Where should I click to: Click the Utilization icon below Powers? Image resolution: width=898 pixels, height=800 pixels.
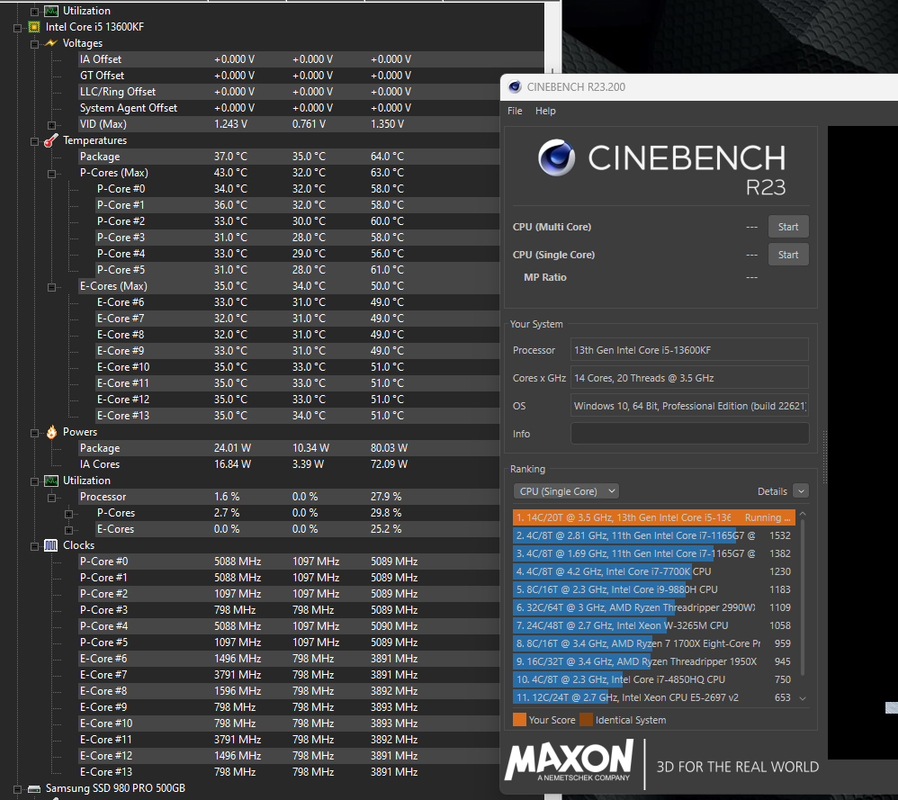coord(52,480)
